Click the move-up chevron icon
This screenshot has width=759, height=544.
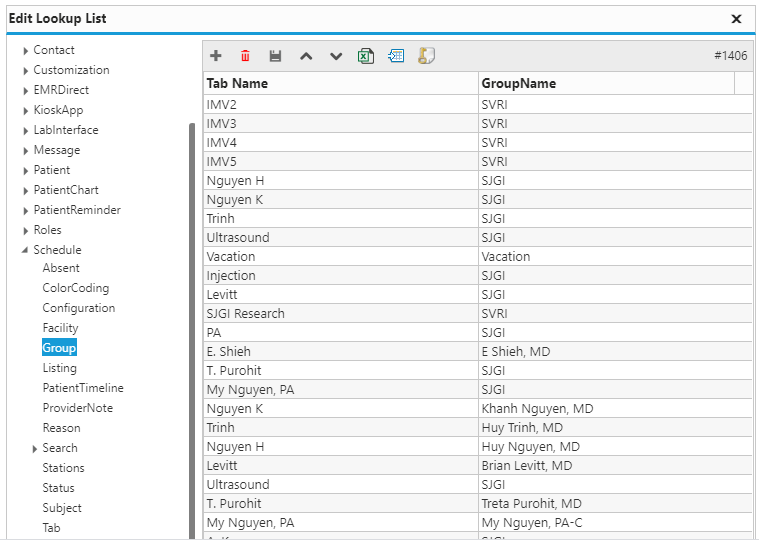(306, 56)
